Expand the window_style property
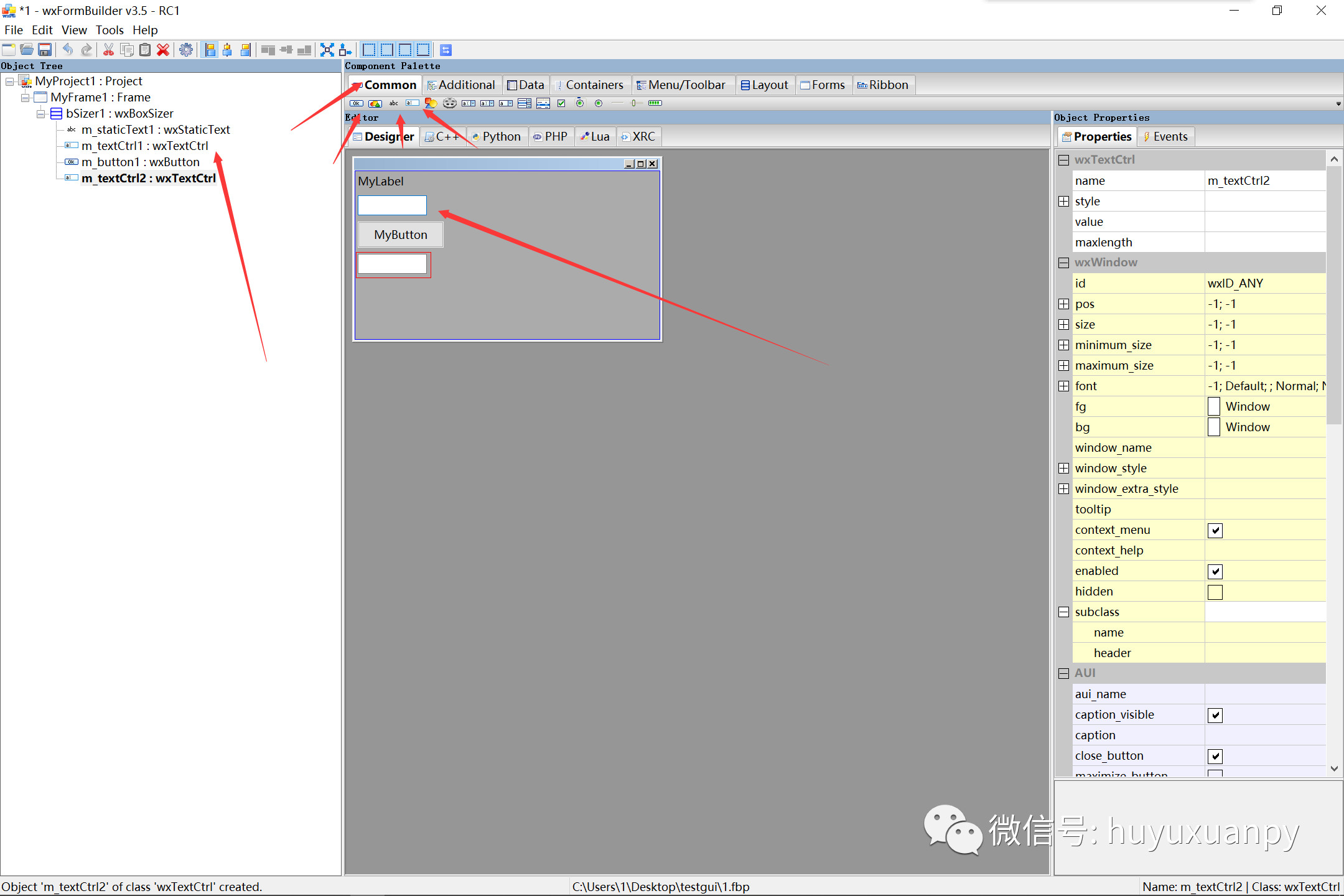This screenshot has width=1344, height=896. [x=1064, y=468]
